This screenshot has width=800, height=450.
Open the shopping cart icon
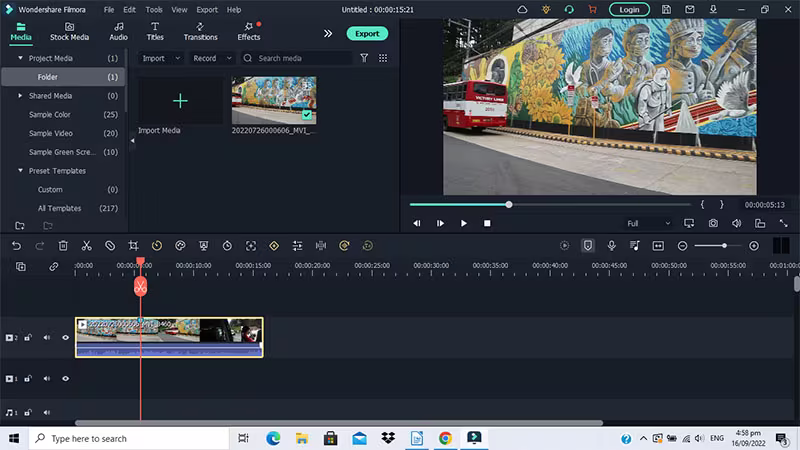(592, 9)
